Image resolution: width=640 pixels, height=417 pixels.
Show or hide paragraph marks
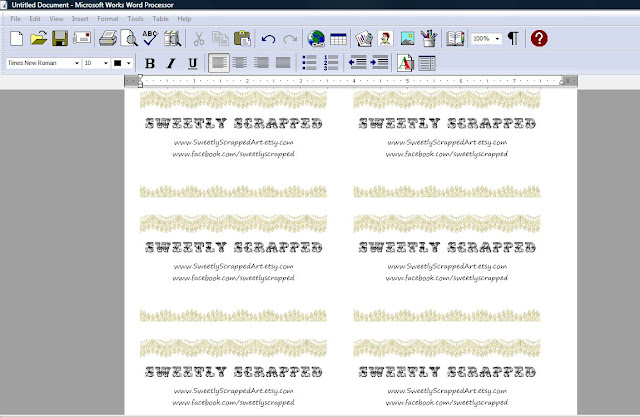pos(513,38)
